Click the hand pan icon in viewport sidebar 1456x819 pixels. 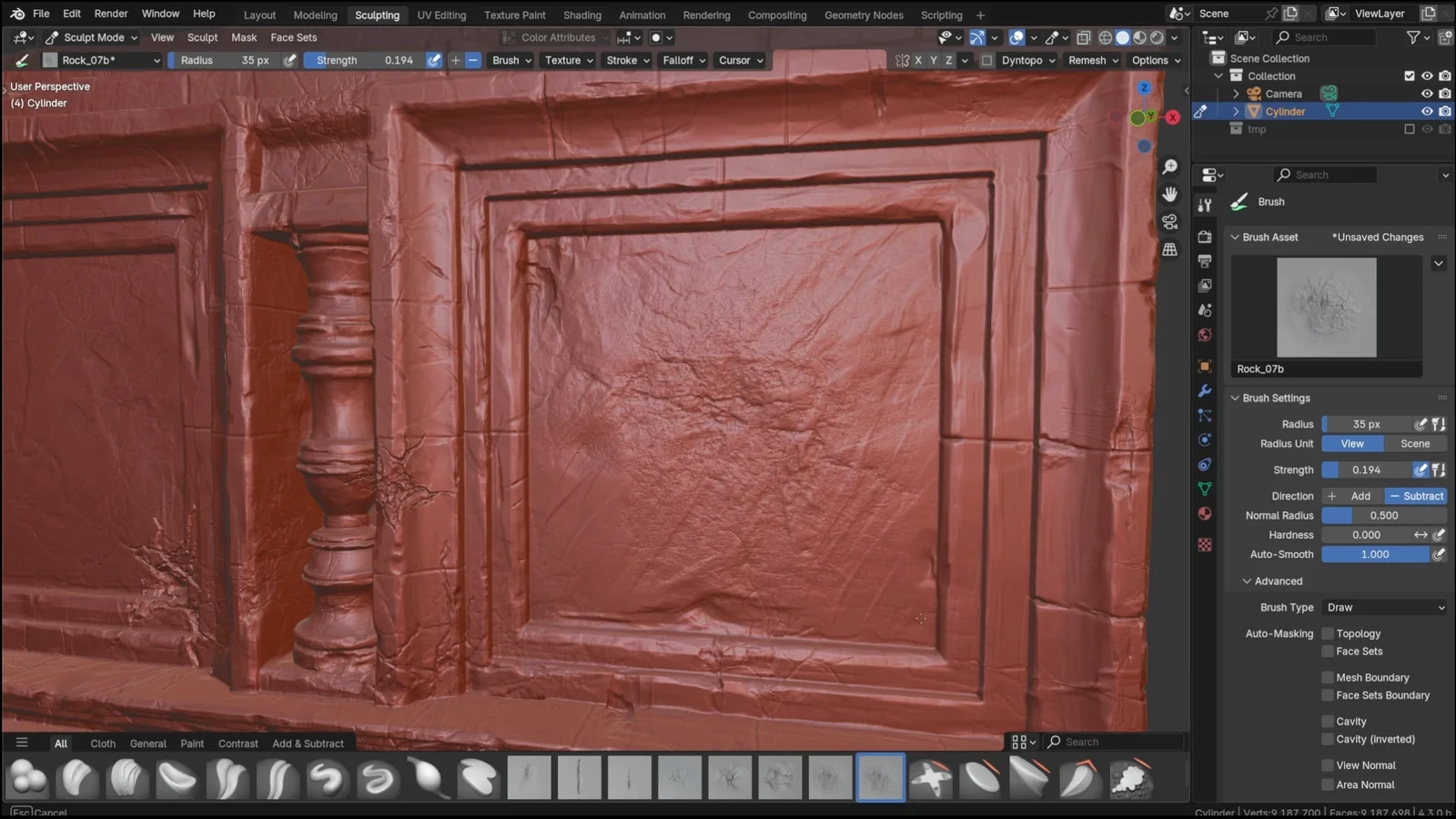pyautogui.click(x=1170, y=194)
